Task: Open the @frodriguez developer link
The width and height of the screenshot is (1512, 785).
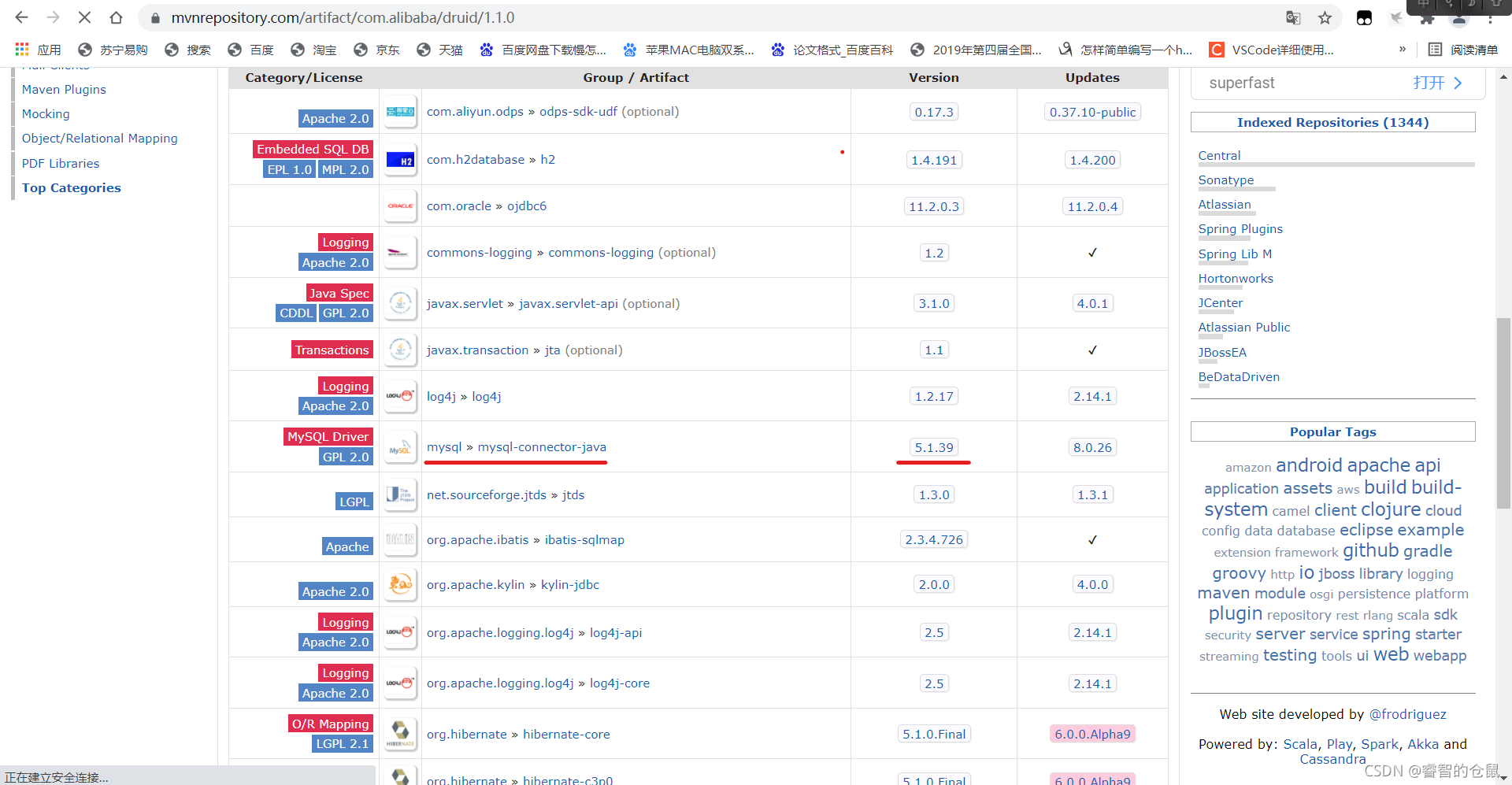Action: [x=1407, y=715]
